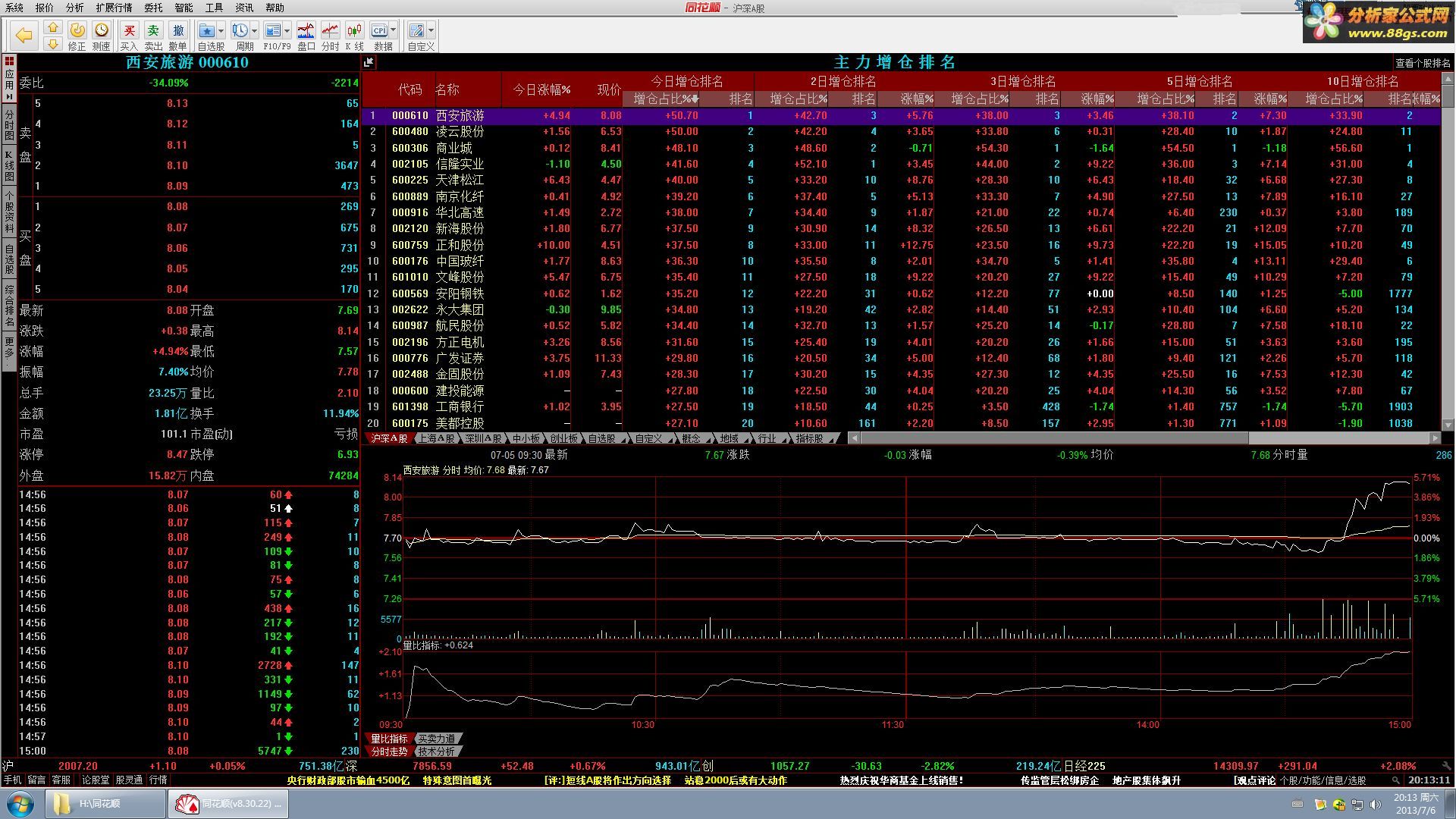This screenshot has width=1456, height=819.
Task: Click the 修正 correction icon
Action: click(77, 30)
